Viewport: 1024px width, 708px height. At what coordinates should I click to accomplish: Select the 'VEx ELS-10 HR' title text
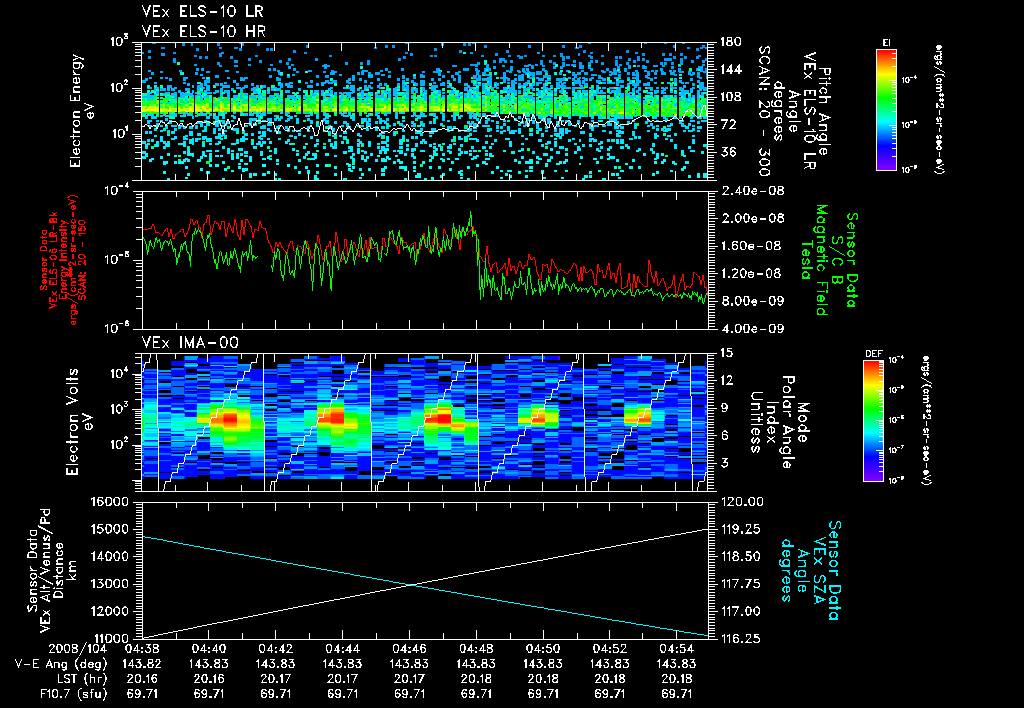tap(203, 31)
